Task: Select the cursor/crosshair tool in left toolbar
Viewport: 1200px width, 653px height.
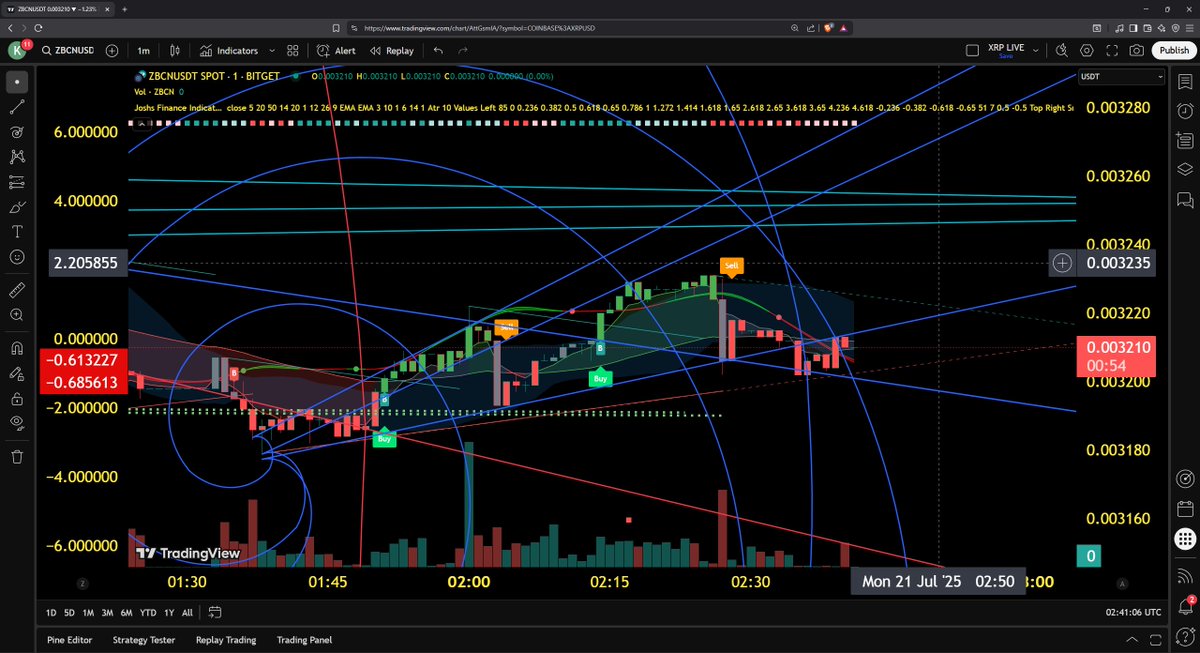Action: 17,80
